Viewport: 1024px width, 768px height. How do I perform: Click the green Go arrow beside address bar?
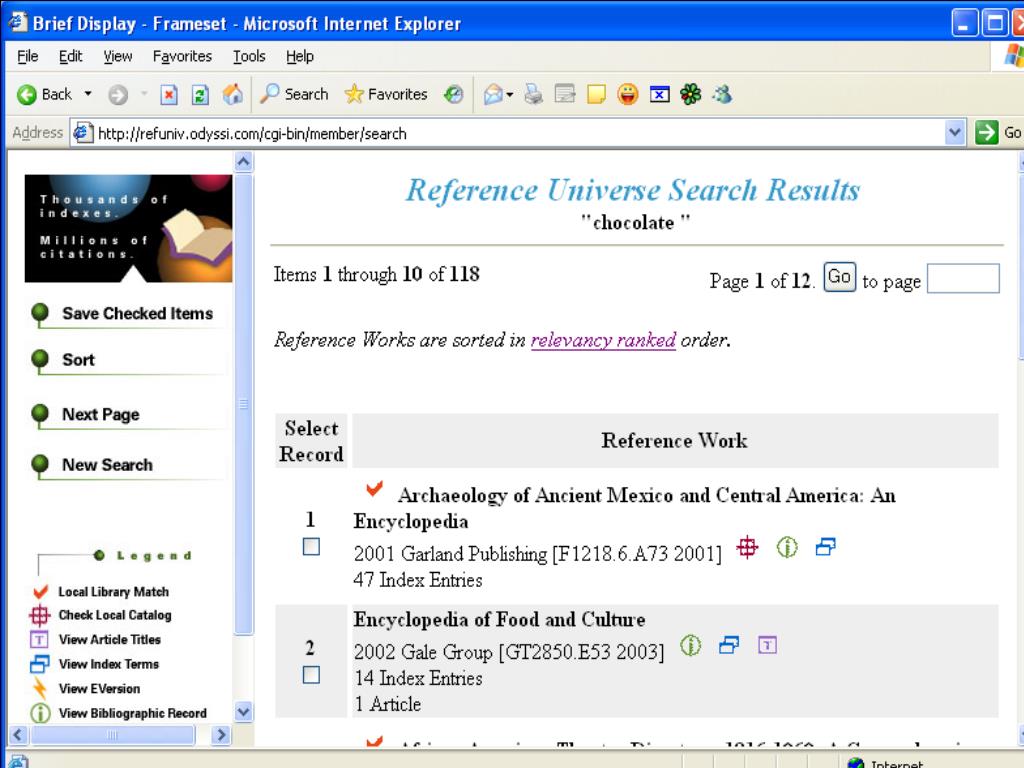[986, 133]
